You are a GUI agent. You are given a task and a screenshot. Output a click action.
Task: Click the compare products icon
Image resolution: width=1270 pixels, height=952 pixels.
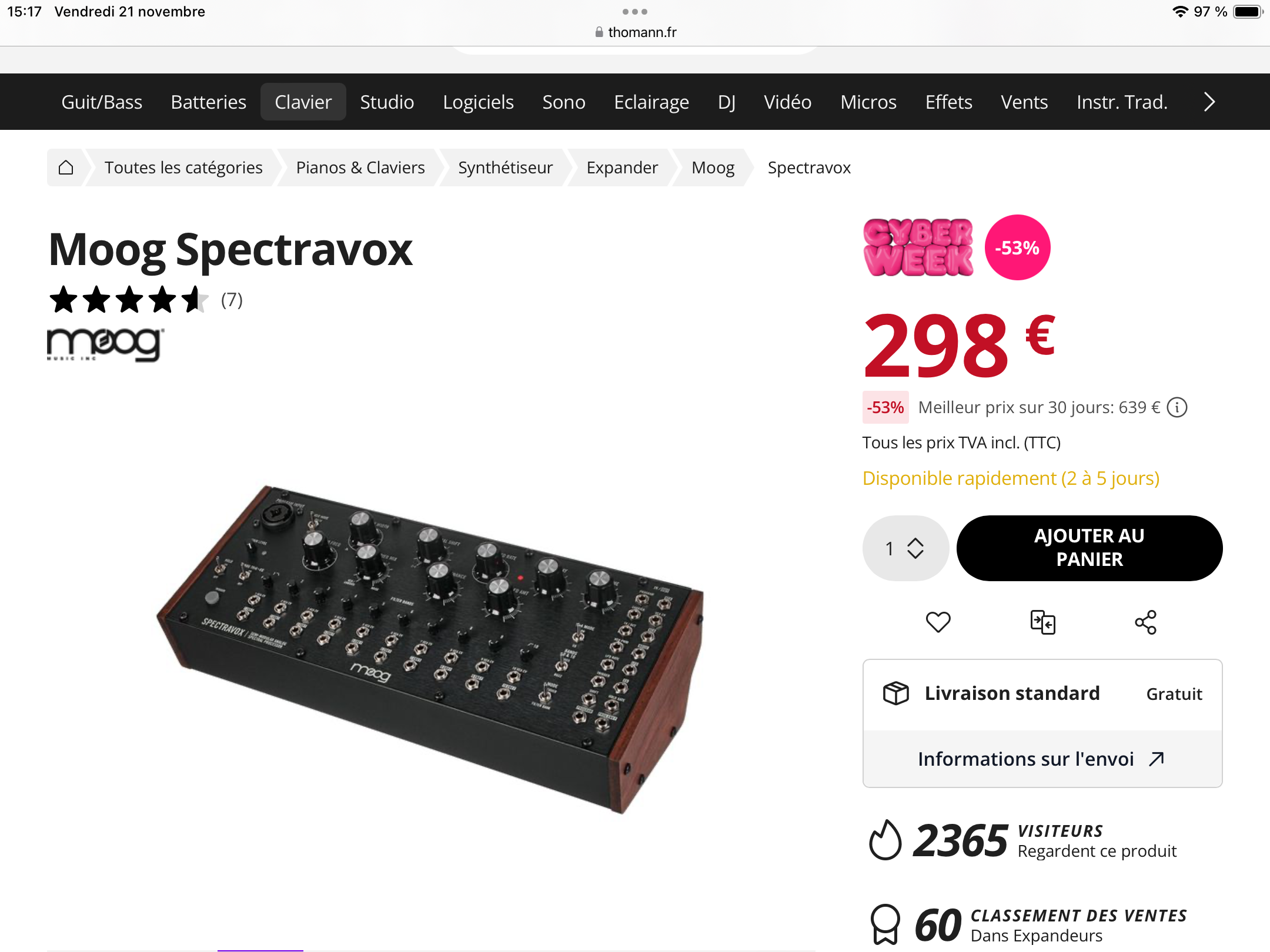(x=1042, y=622)
